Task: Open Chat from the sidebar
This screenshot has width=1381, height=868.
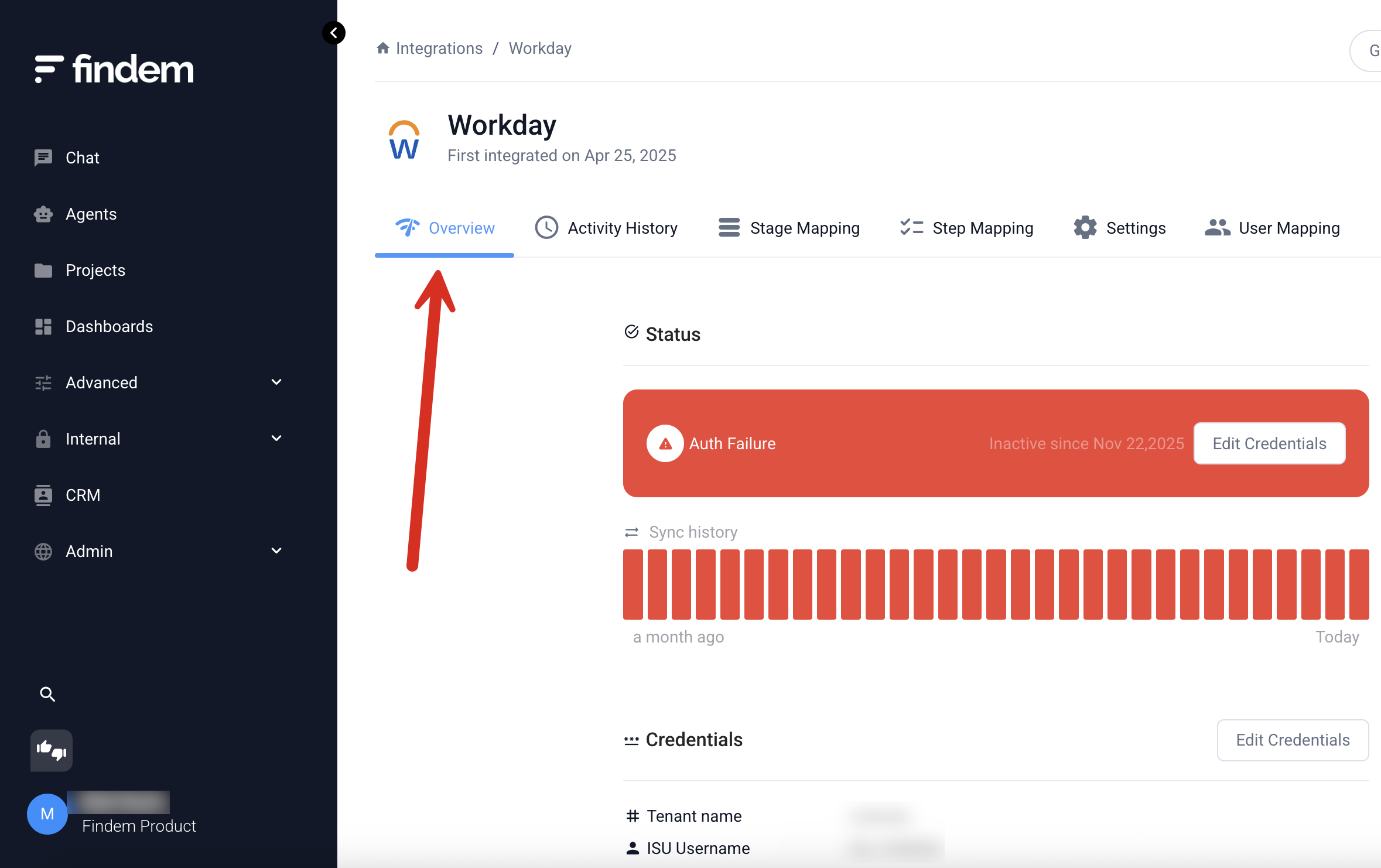Action: (83, 158)
